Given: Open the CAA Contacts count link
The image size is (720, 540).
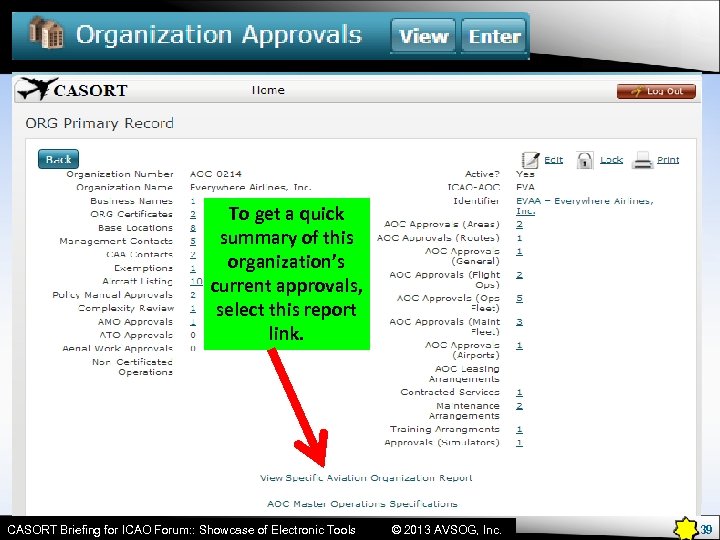Looking at the screenshot, I should pyautogui.click(x=193, y=254).
